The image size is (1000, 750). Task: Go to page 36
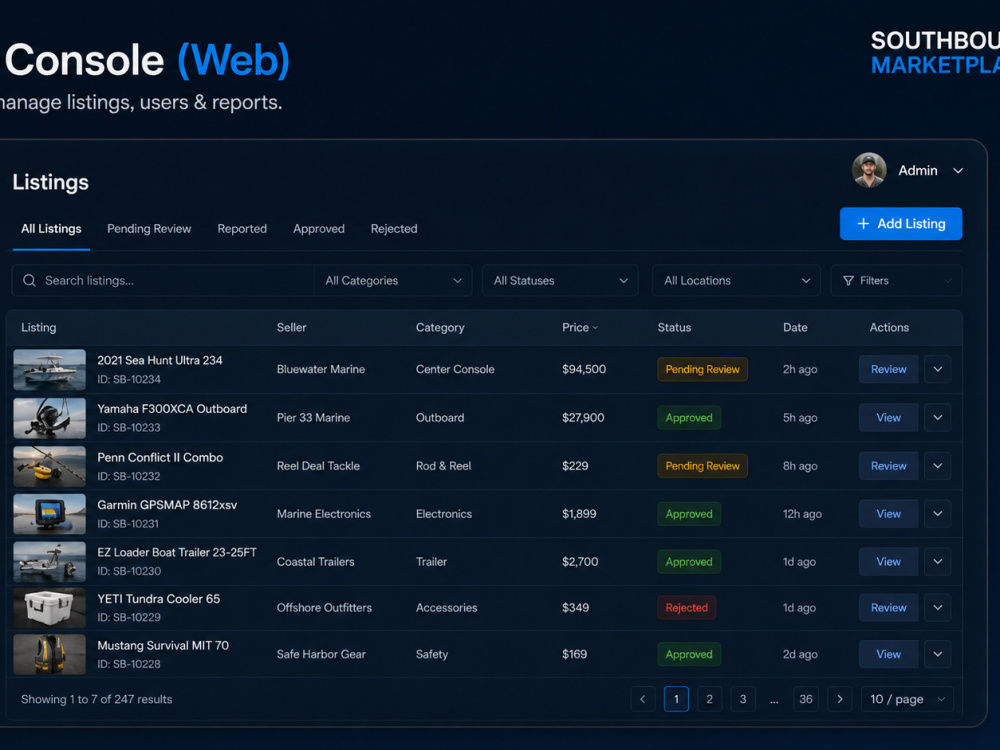[x=806, y=699]
